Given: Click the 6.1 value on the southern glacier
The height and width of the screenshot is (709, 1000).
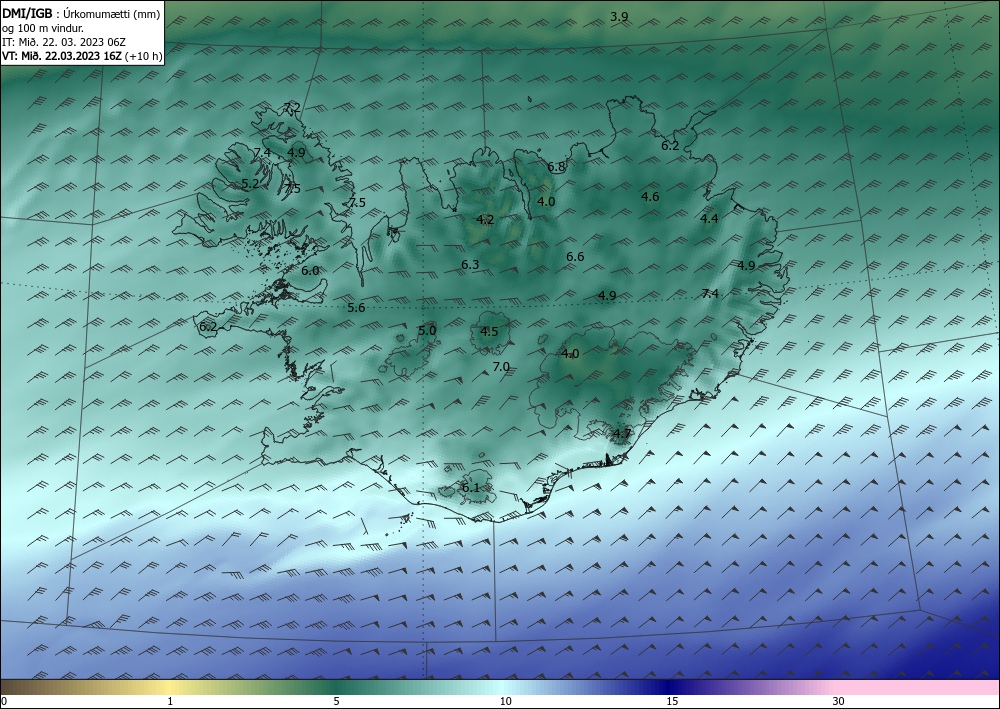Looking at the screenshot, I should click(470, 488).
